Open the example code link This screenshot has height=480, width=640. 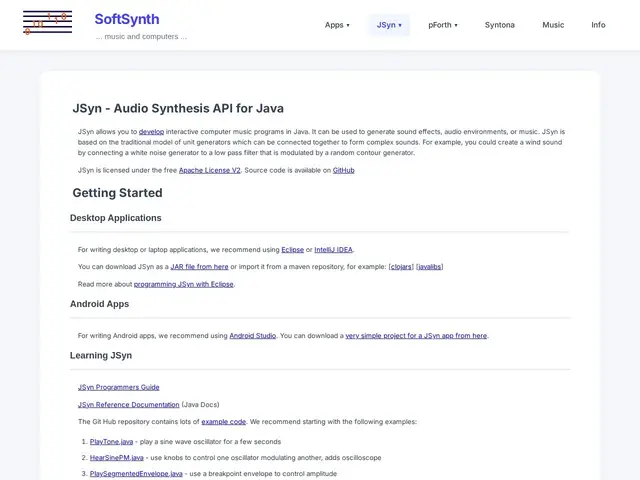224,422
